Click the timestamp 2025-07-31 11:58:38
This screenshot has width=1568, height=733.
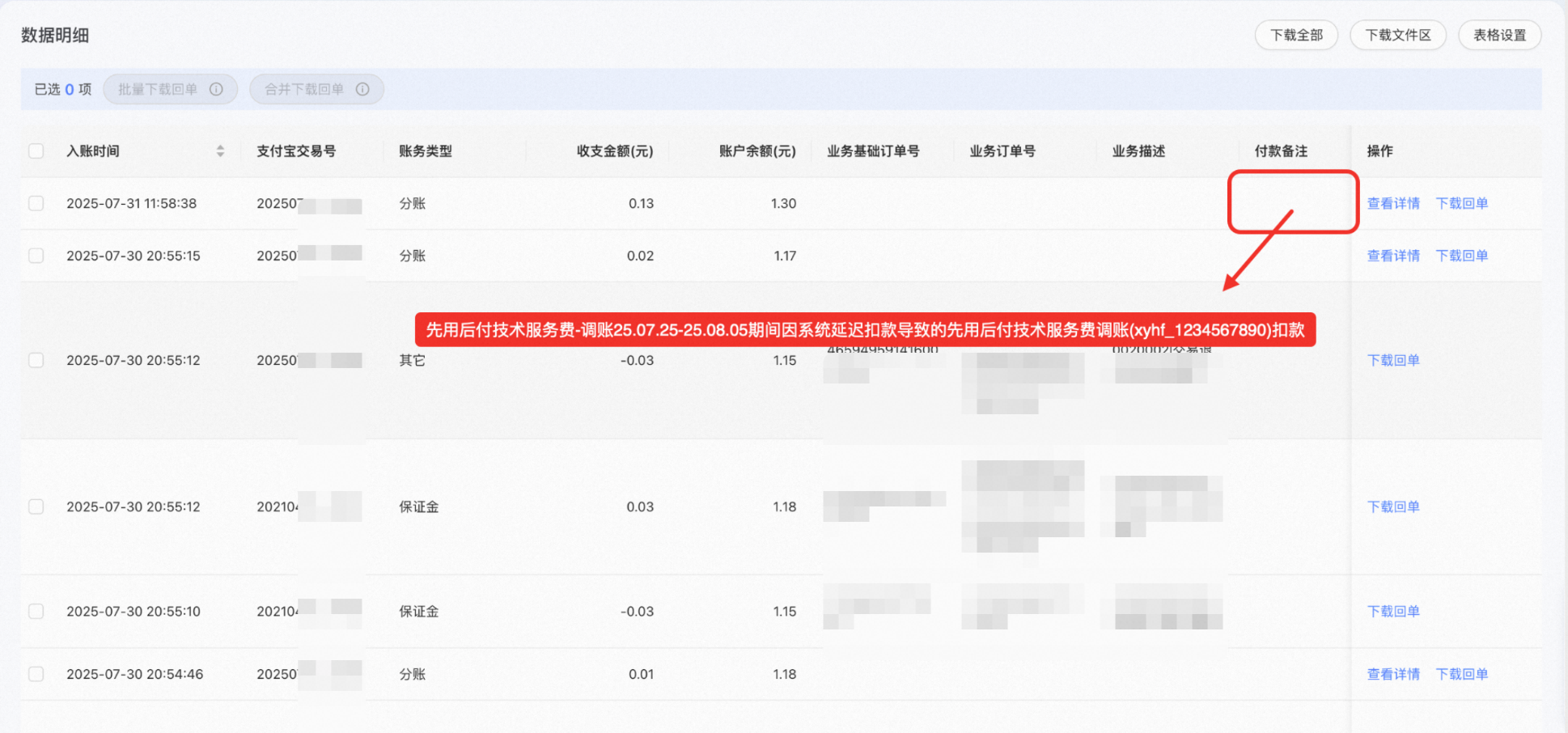click(x=132, y=203)
